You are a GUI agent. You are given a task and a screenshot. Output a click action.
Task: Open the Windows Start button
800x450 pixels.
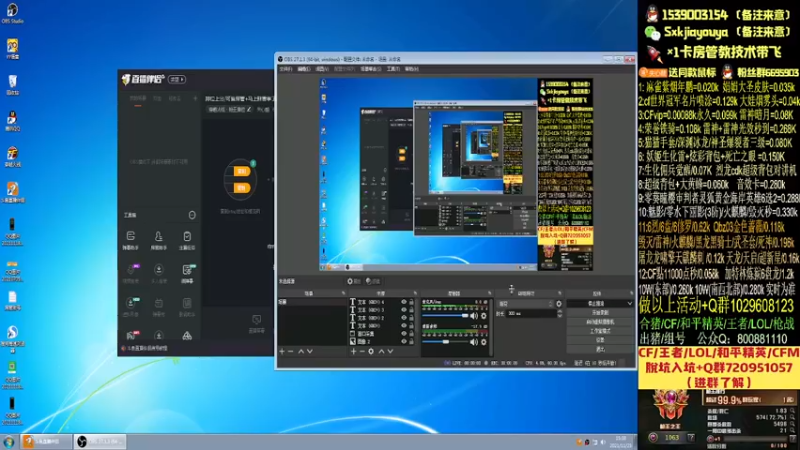(x=9, y=442)
